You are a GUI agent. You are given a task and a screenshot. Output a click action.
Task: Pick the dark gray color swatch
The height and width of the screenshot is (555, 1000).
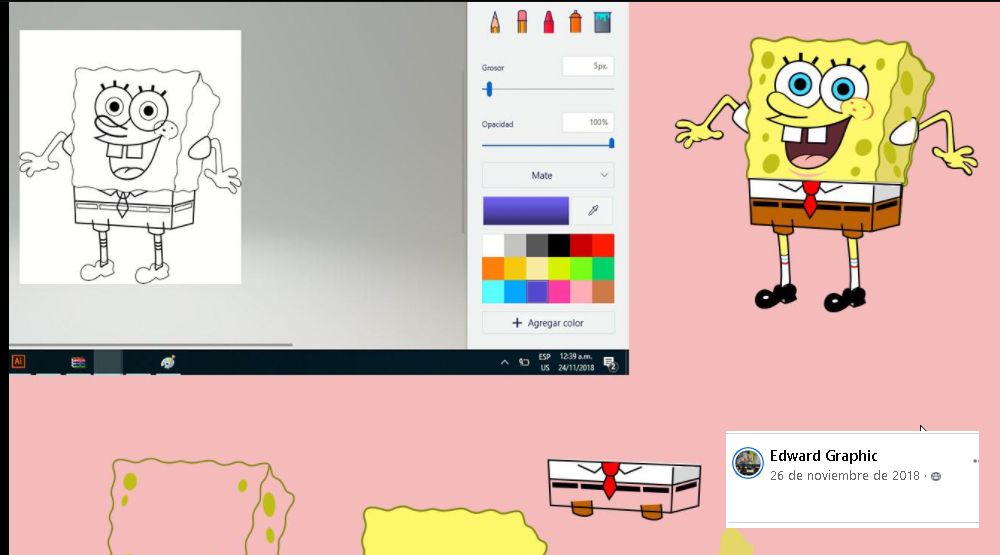537,246
